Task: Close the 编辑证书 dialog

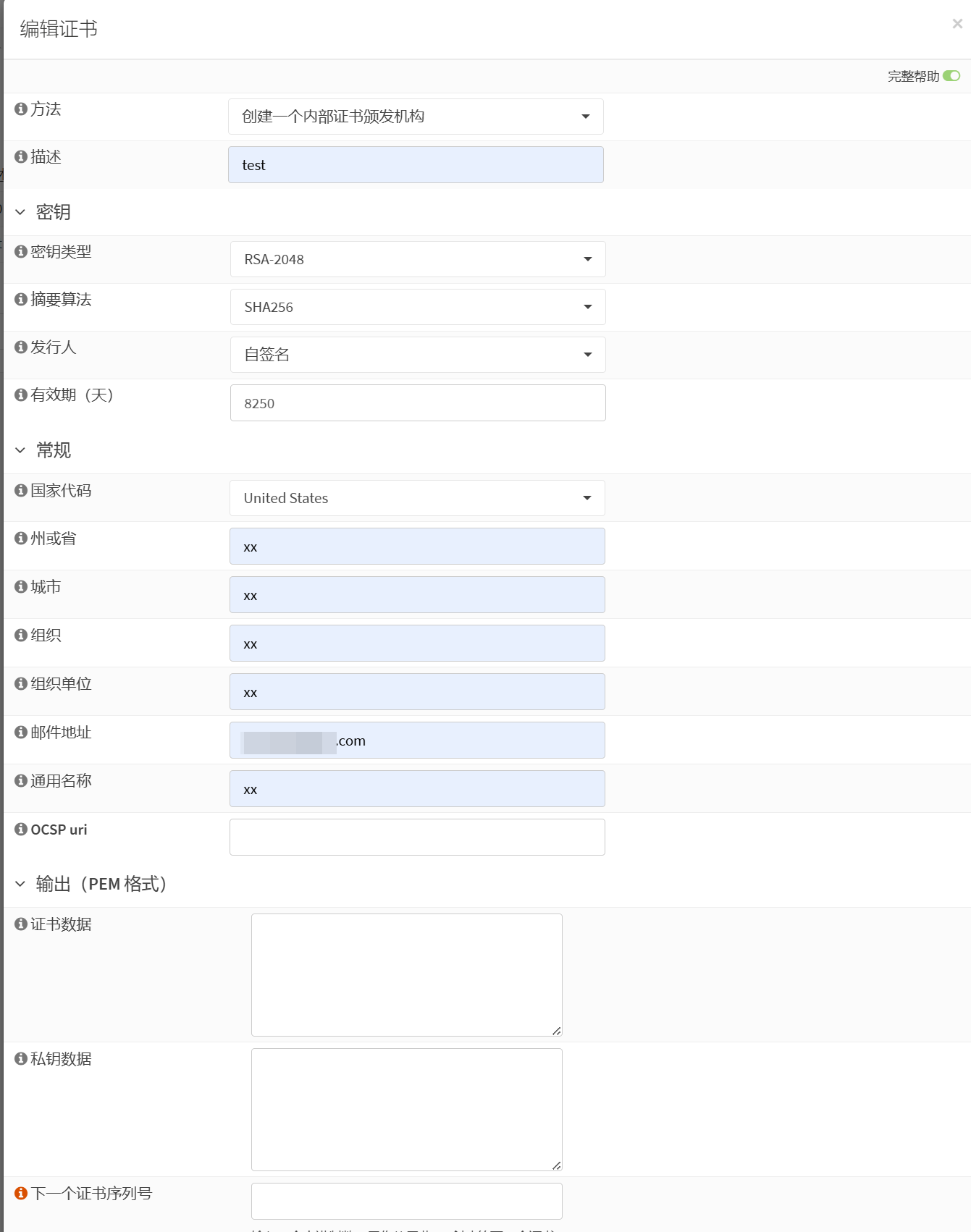Action: coord(957,24)
